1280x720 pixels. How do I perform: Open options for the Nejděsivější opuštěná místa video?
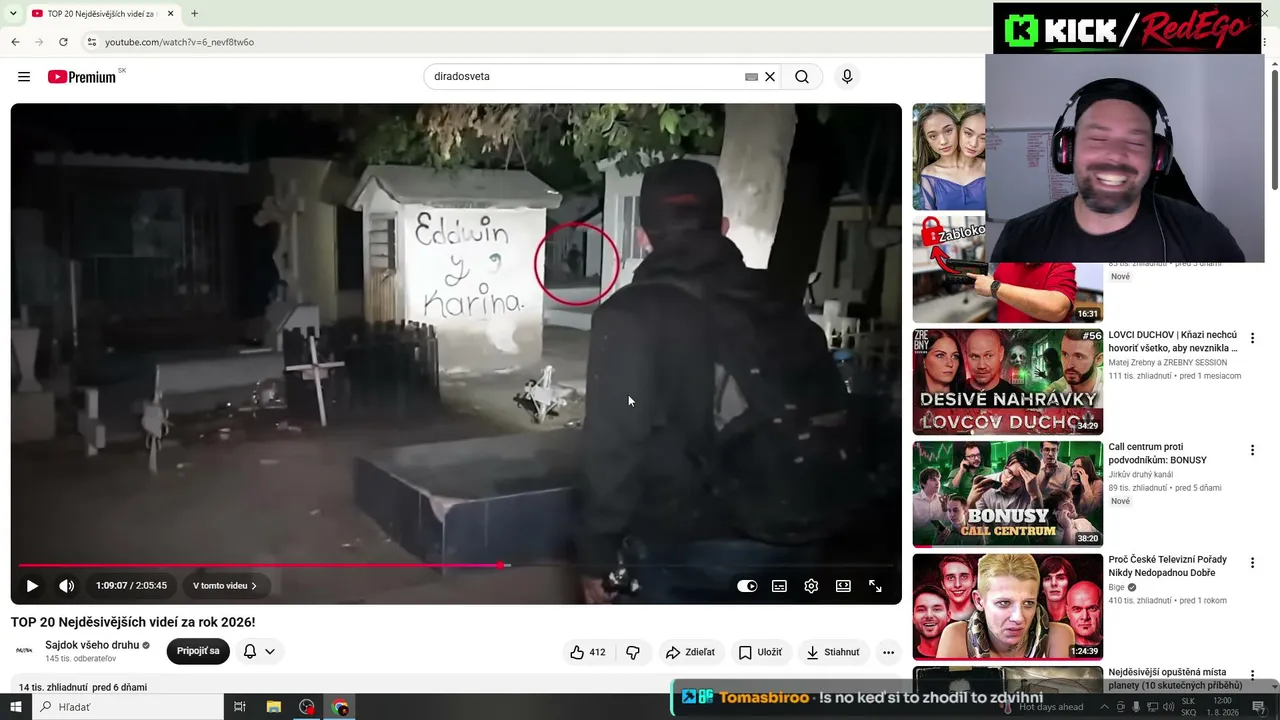[1252, 675]
